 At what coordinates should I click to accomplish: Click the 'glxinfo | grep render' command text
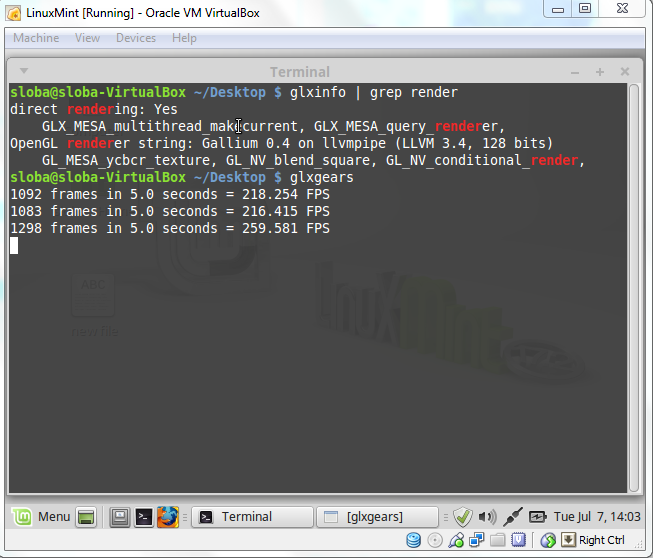coord(374,92)
